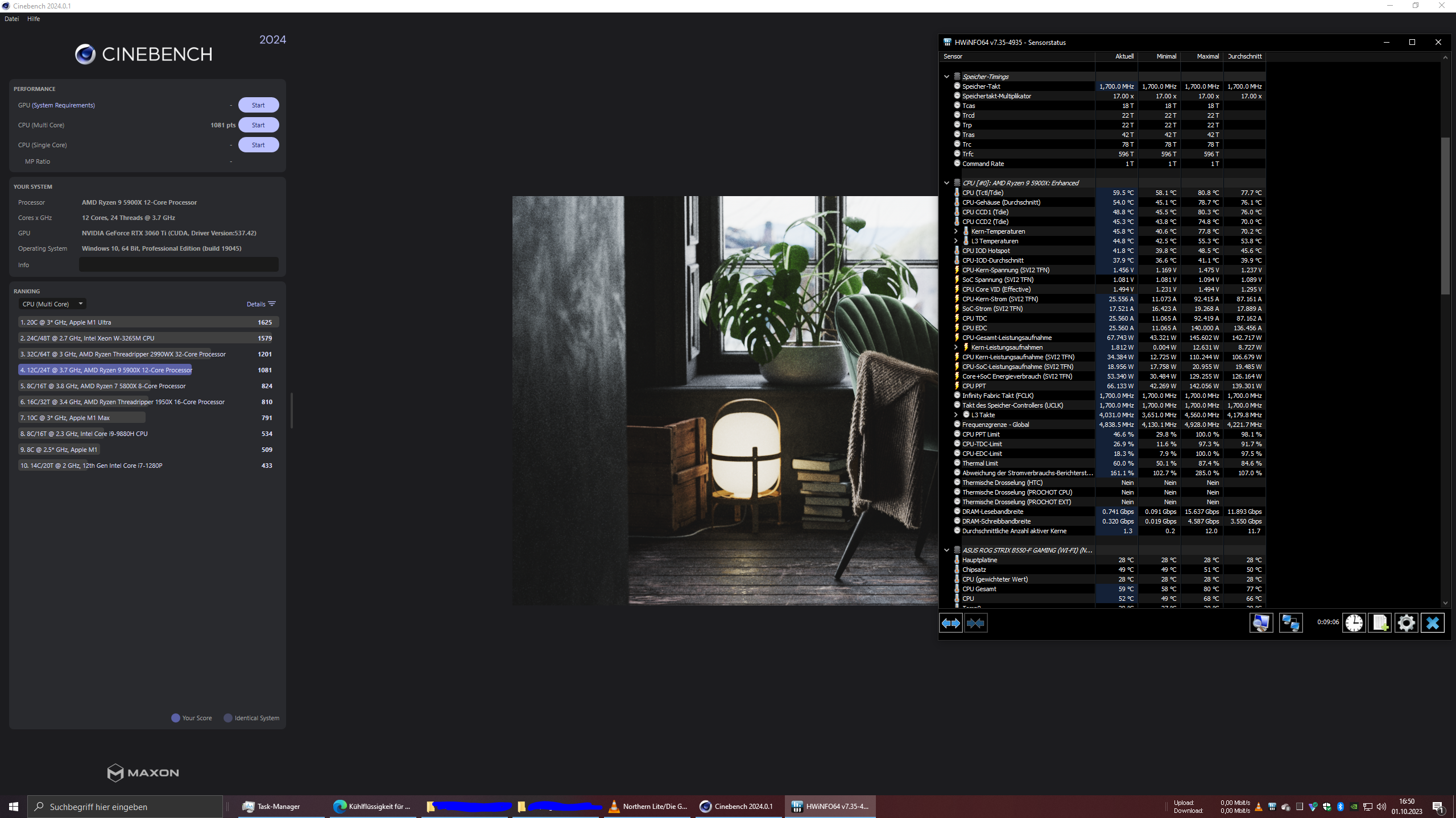Open the Hilfe menu
The image size is (1456, 818).
pos(34,19)
